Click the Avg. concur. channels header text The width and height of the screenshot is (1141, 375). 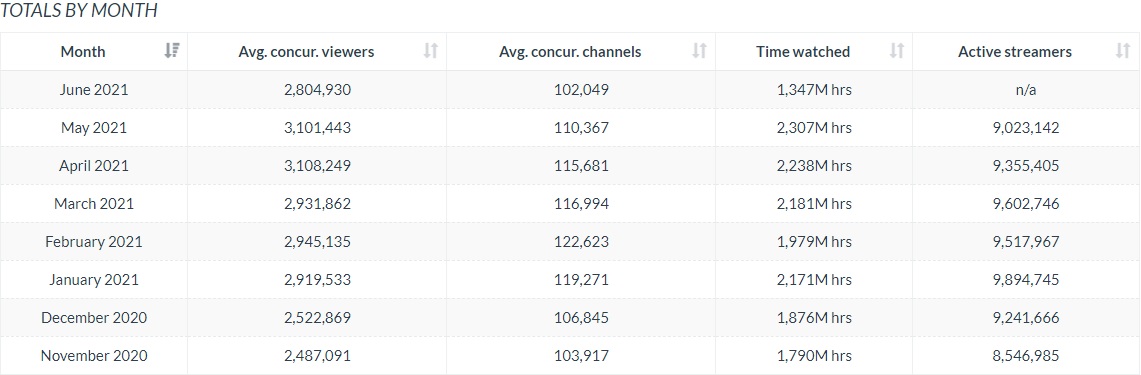click(570, 52)
